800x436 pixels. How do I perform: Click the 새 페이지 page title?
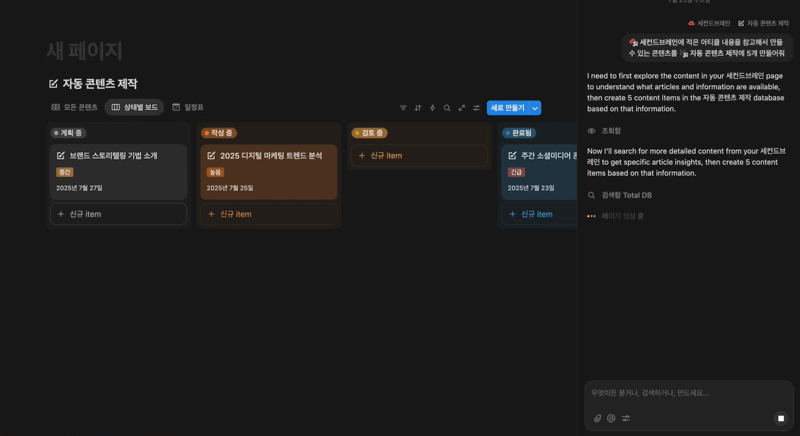coord(84,51)
